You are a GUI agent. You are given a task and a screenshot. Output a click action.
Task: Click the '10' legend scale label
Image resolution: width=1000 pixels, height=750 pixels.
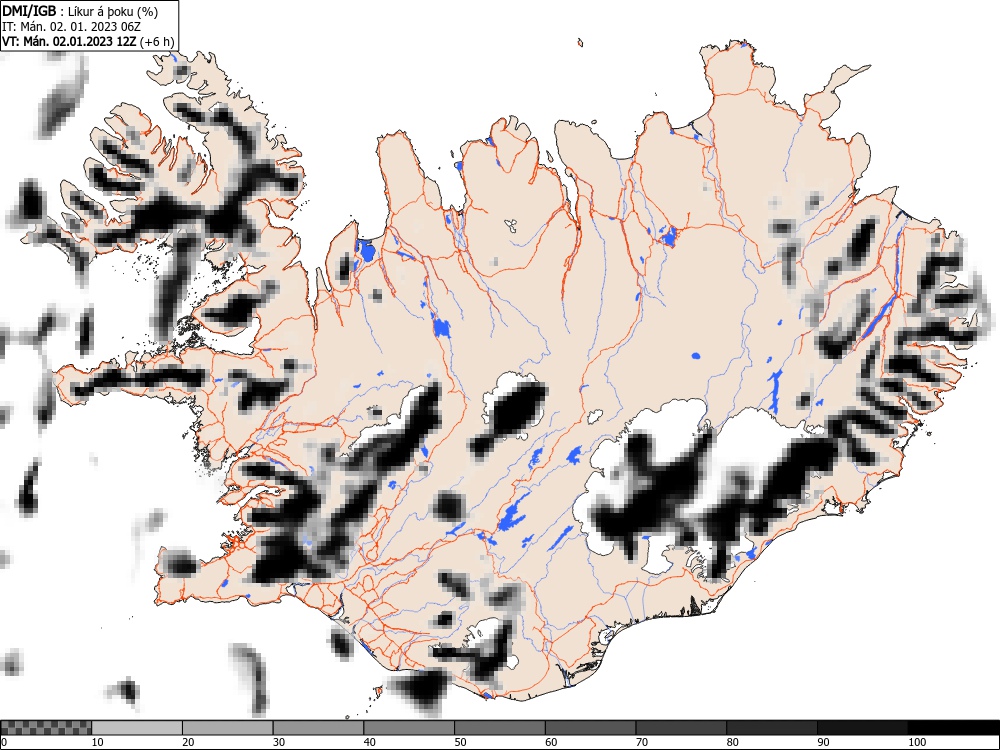point(98,742)
